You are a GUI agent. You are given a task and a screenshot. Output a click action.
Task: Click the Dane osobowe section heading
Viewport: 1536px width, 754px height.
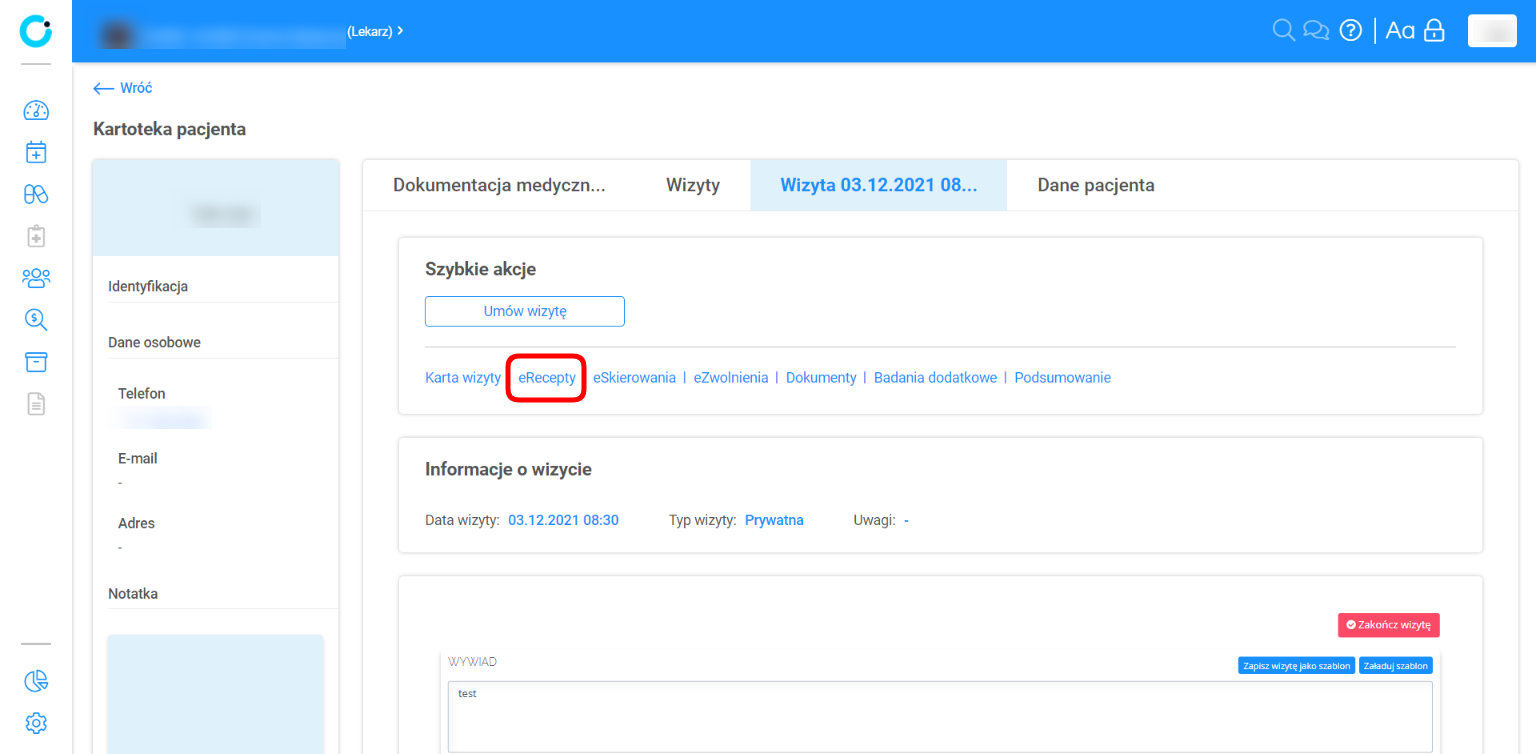pyautogui.click(x=154, y=342)
